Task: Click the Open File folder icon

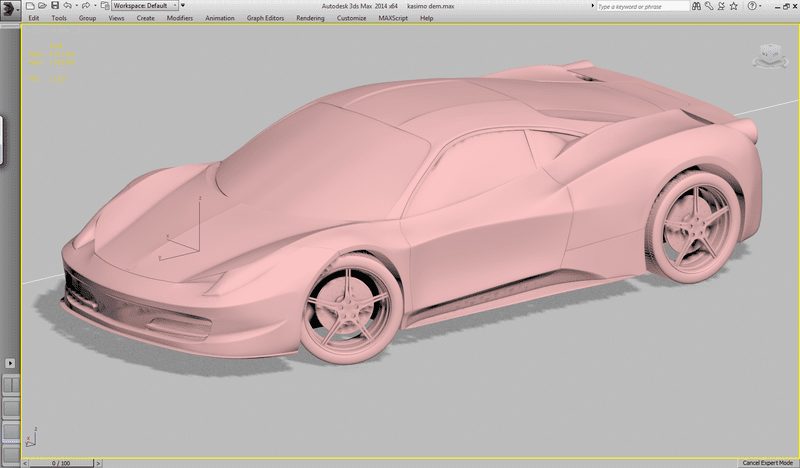Action: [x=41, y=6]
